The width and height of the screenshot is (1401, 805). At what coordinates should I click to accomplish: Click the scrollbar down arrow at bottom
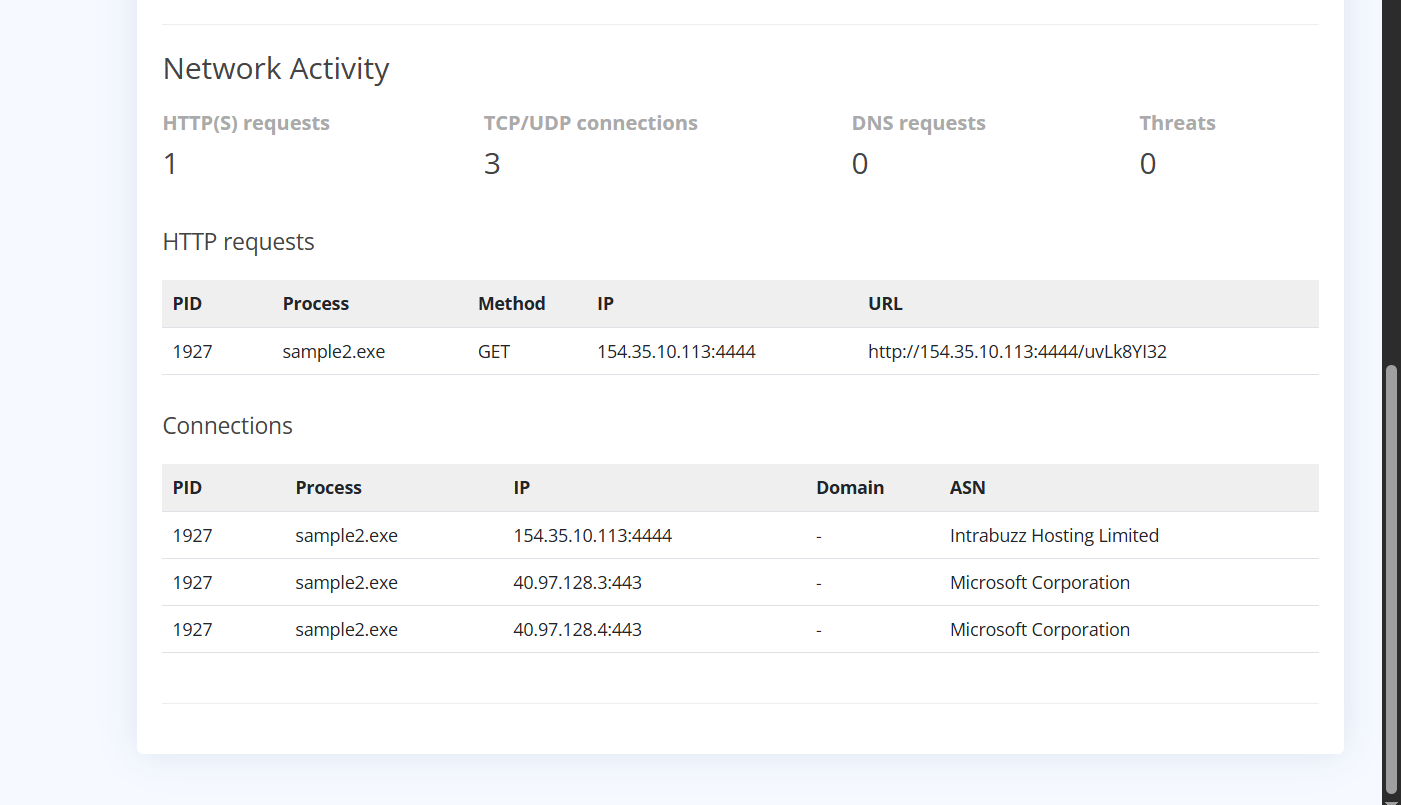pos(1391,799)
